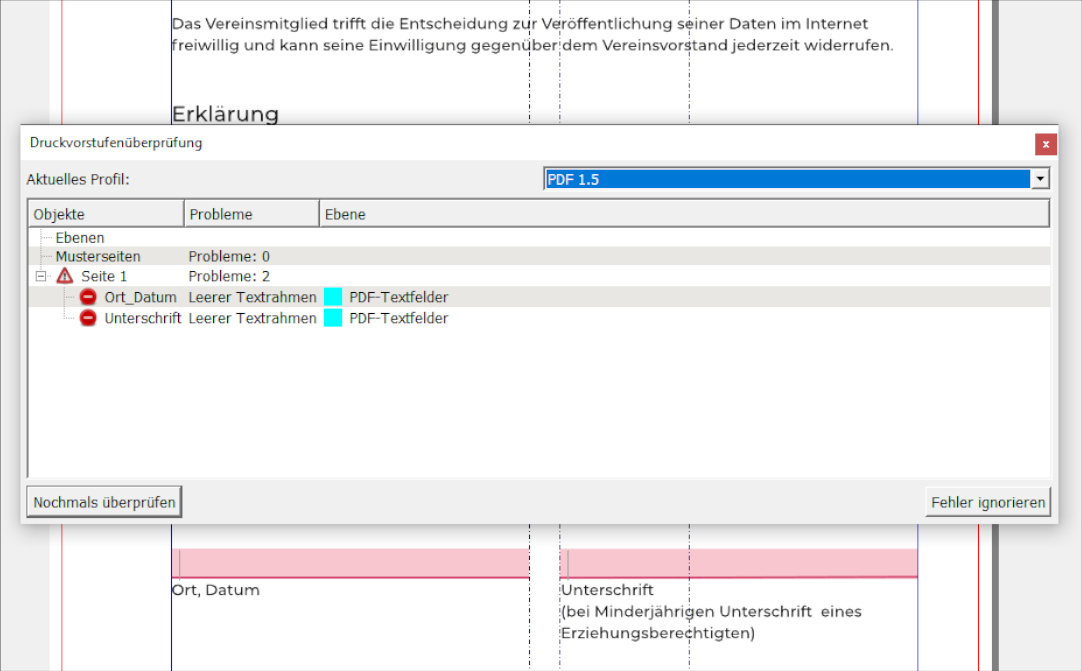
Task: Click the Probleme column header
Action: [x=251, y=214]
